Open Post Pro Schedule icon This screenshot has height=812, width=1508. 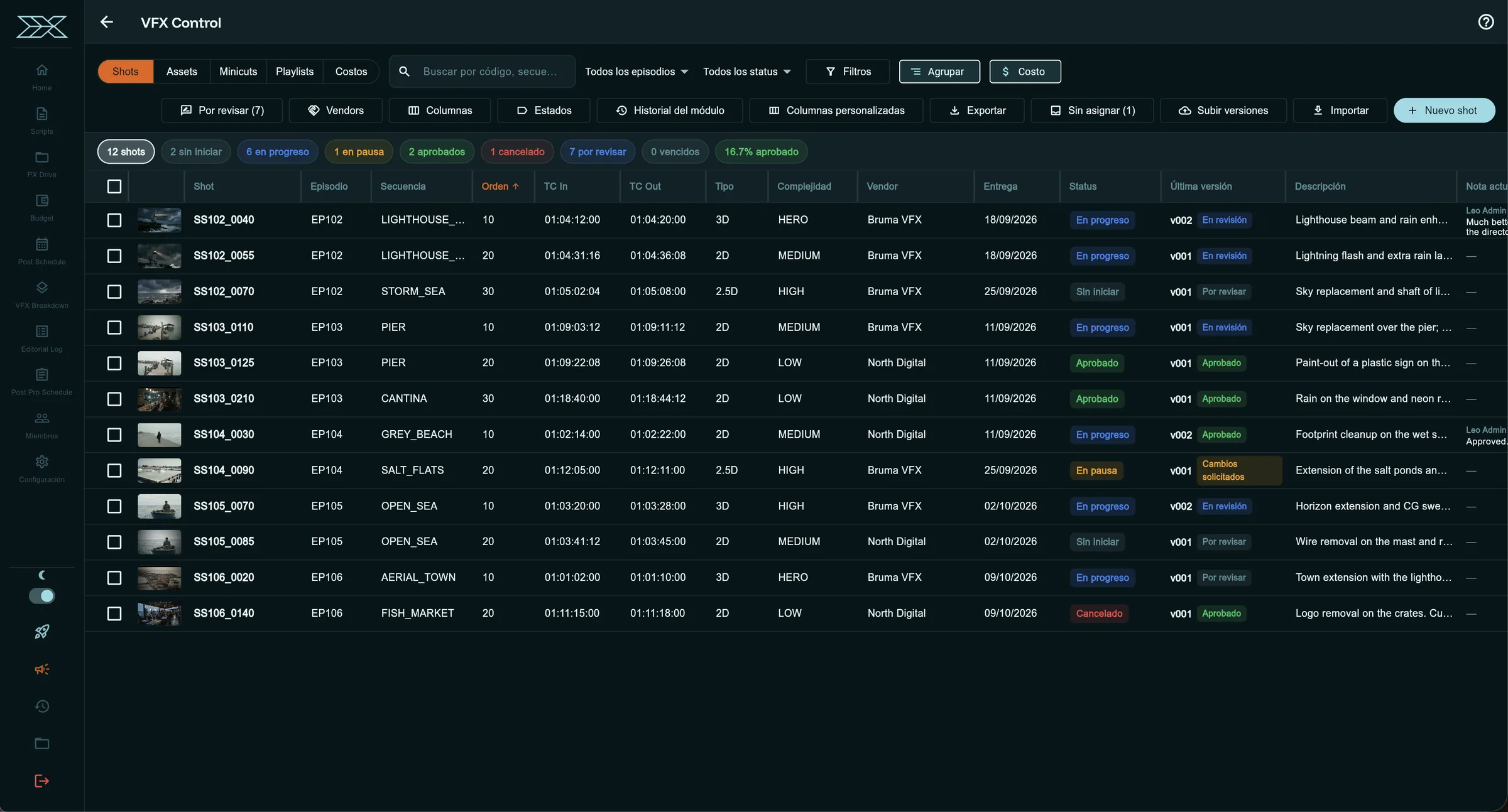42,374
